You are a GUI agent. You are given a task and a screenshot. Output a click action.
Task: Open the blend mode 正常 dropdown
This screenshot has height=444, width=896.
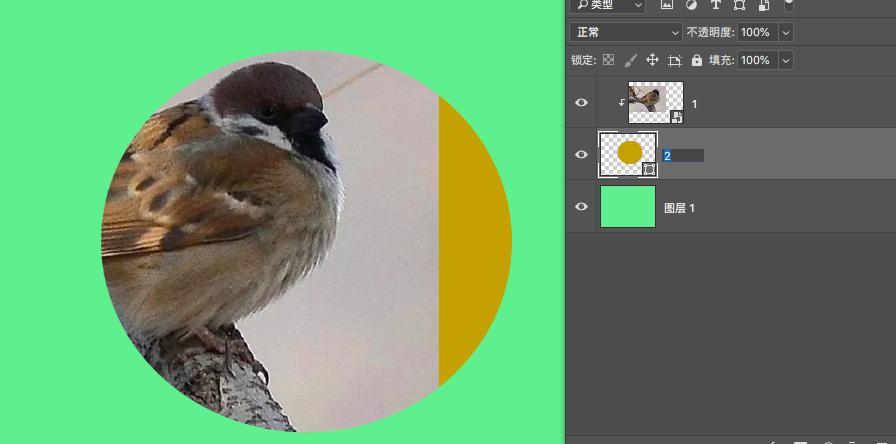626,32
